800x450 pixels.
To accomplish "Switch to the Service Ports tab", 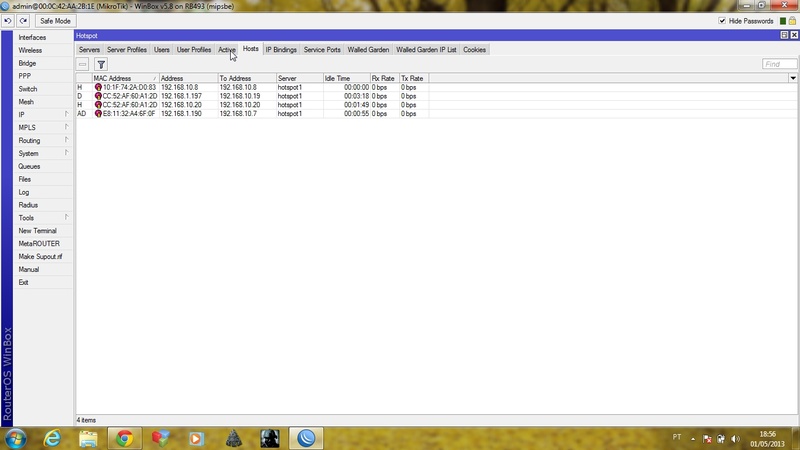I will tap(322, 49).
